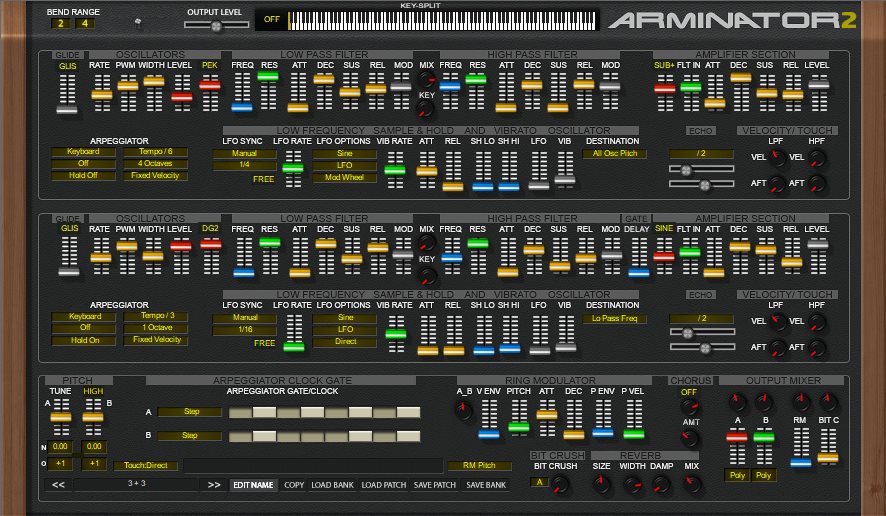Click SAVE PATCH in the patch bar
The image size is (886, 516).
pyautogui.click(x=433, y=485)
